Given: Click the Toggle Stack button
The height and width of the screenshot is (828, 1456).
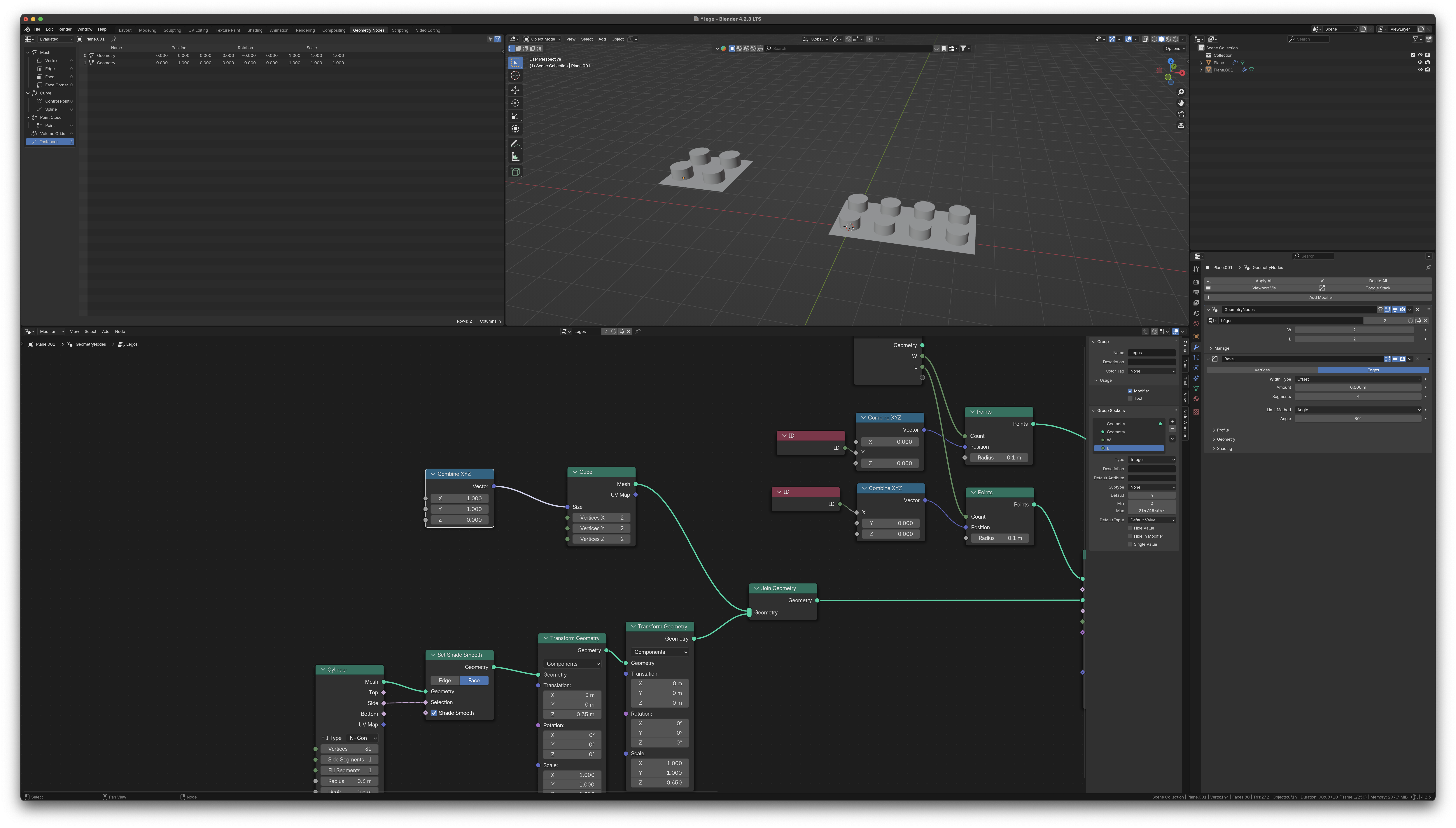Looking at the screenshot, I should [1375, 288].
